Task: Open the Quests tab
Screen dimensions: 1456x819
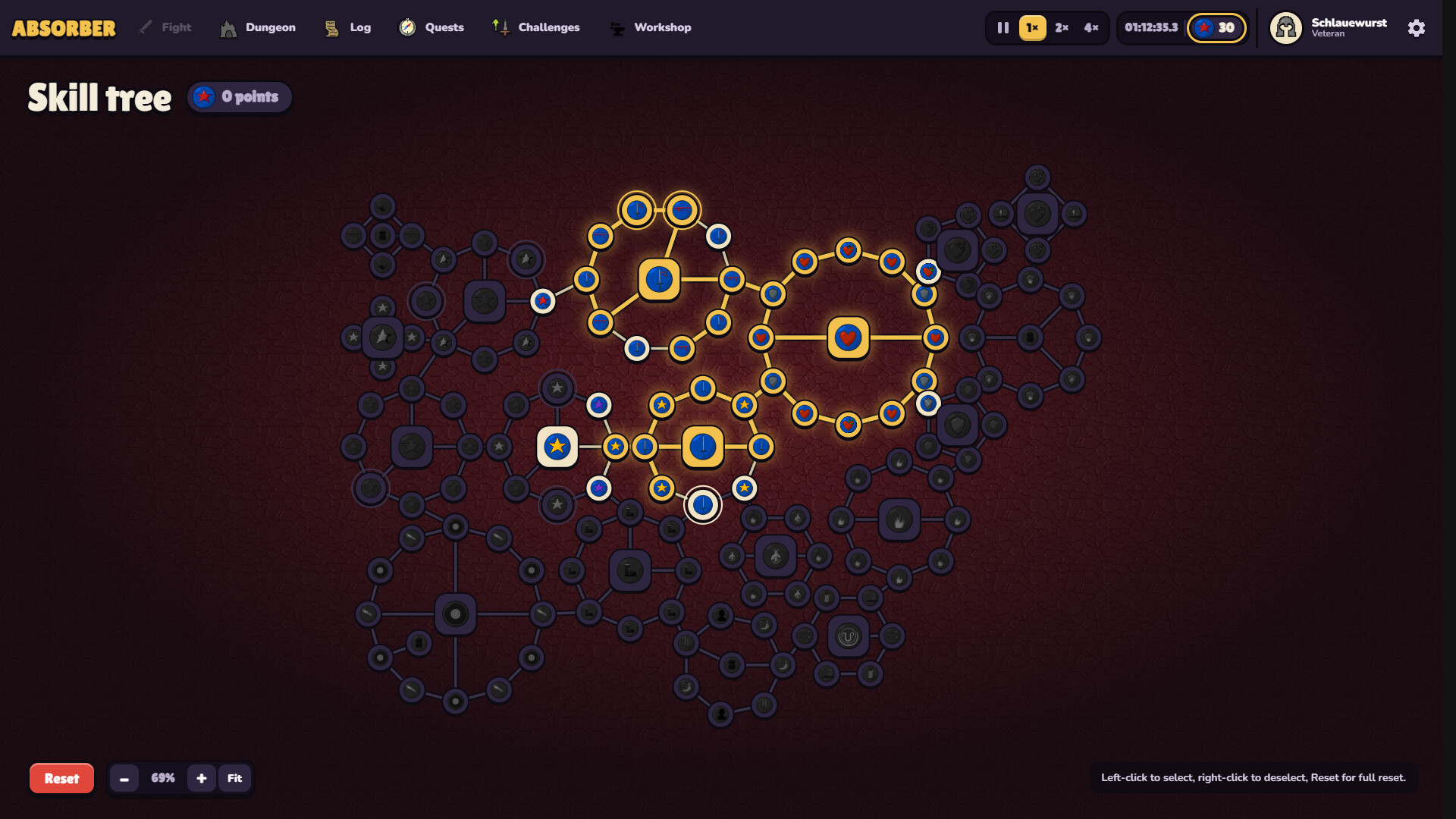Action: pos(431,27)
